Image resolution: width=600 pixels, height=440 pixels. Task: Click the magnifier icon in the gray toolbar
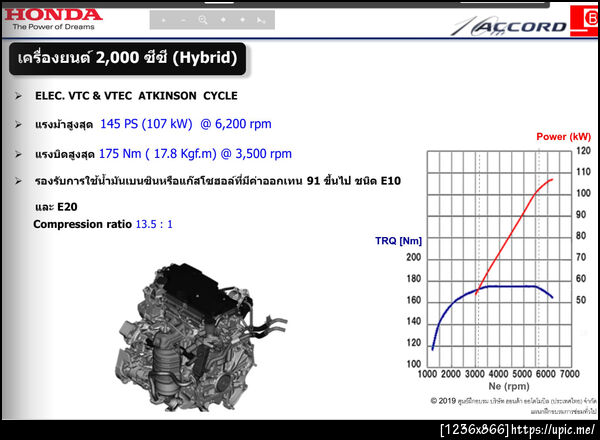point(203,20)
